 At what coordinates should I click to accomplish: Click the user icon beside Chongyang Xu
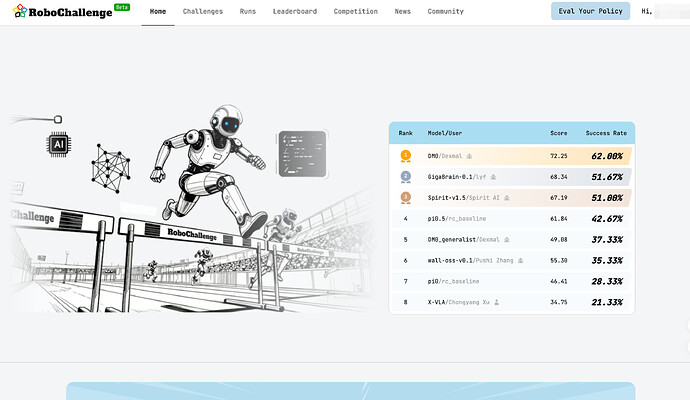(x=496, y=302)
